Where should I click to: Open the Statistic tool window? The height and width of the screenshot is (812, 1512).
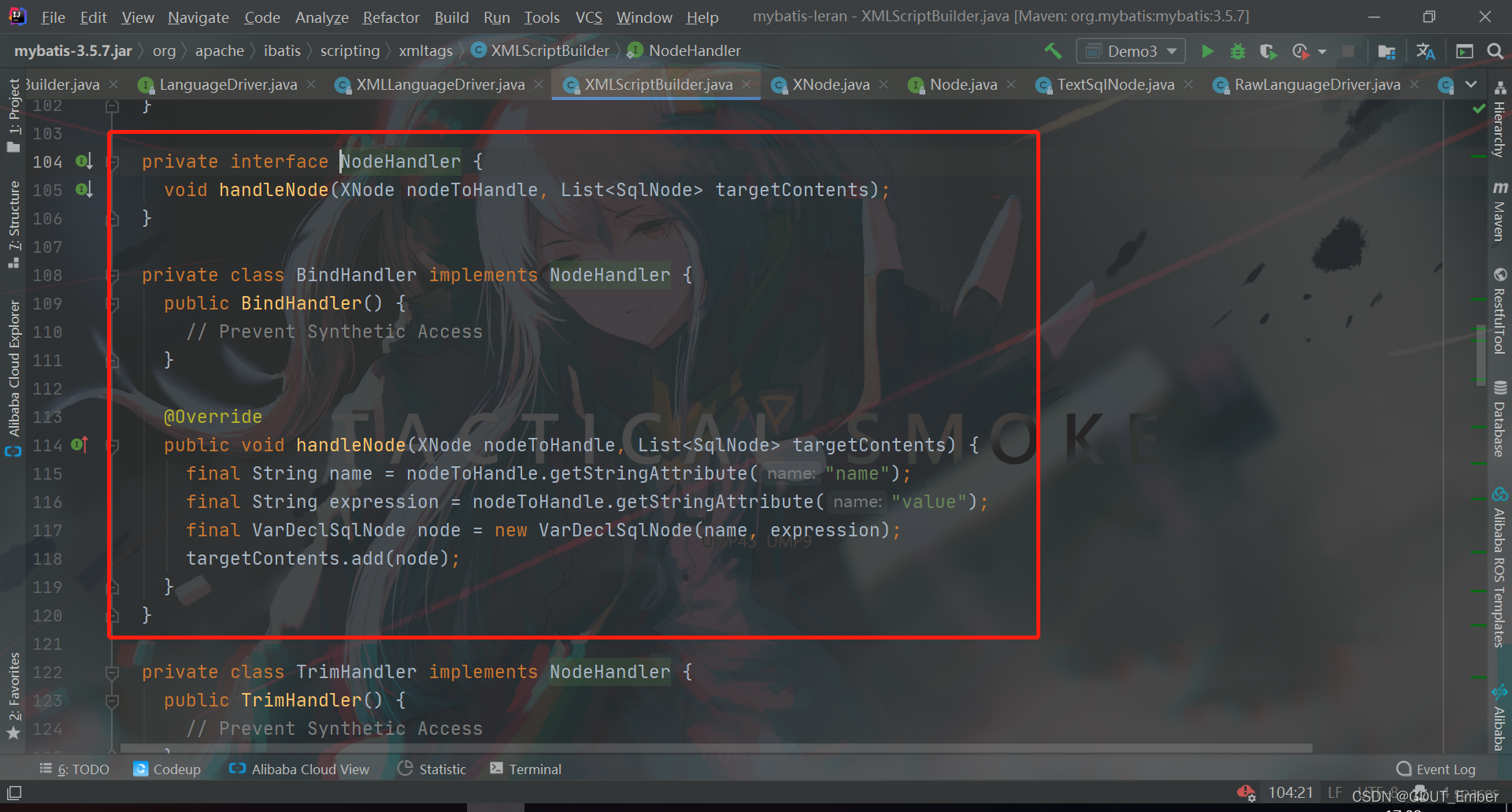point(432,769)
